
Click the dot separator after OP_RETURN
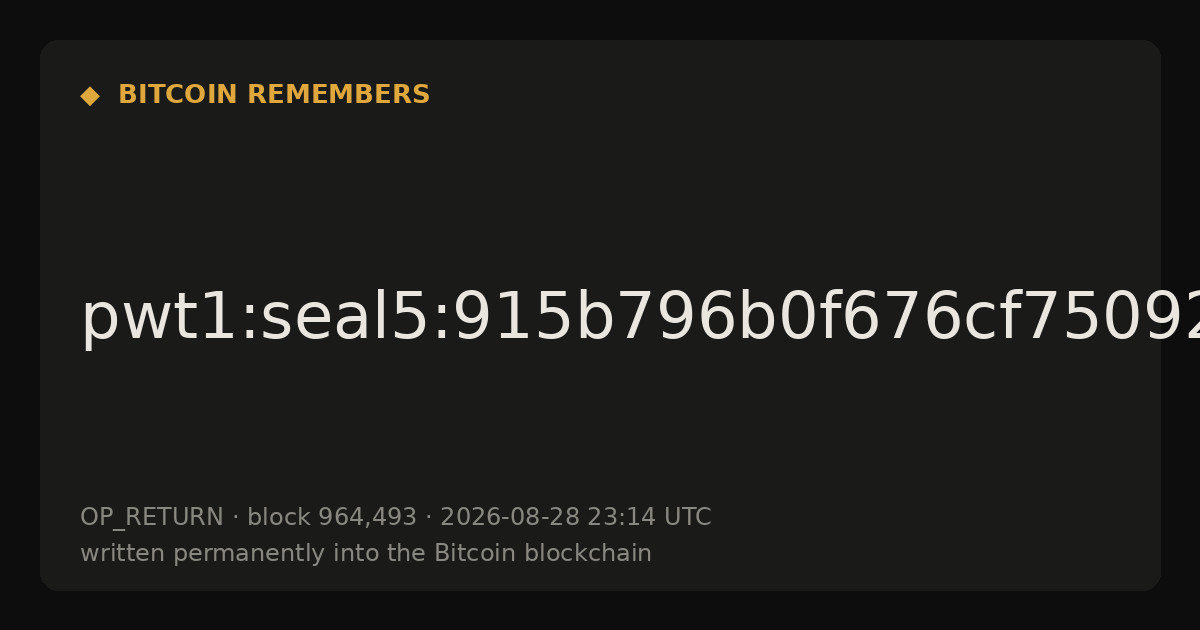[236, 518]
